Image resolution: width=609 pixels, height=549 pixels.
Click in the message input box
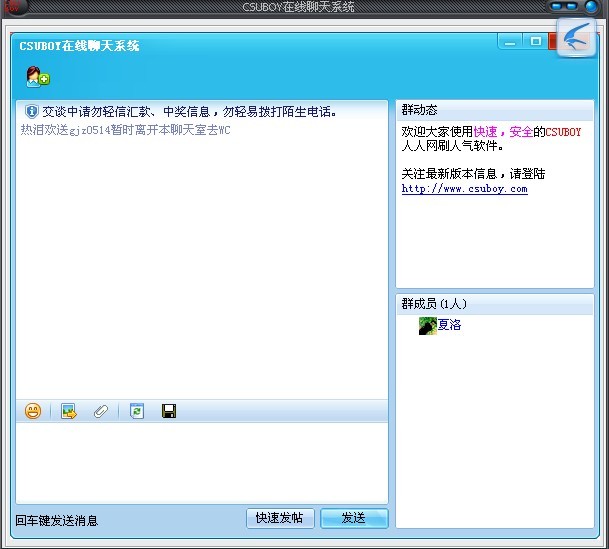200,460
